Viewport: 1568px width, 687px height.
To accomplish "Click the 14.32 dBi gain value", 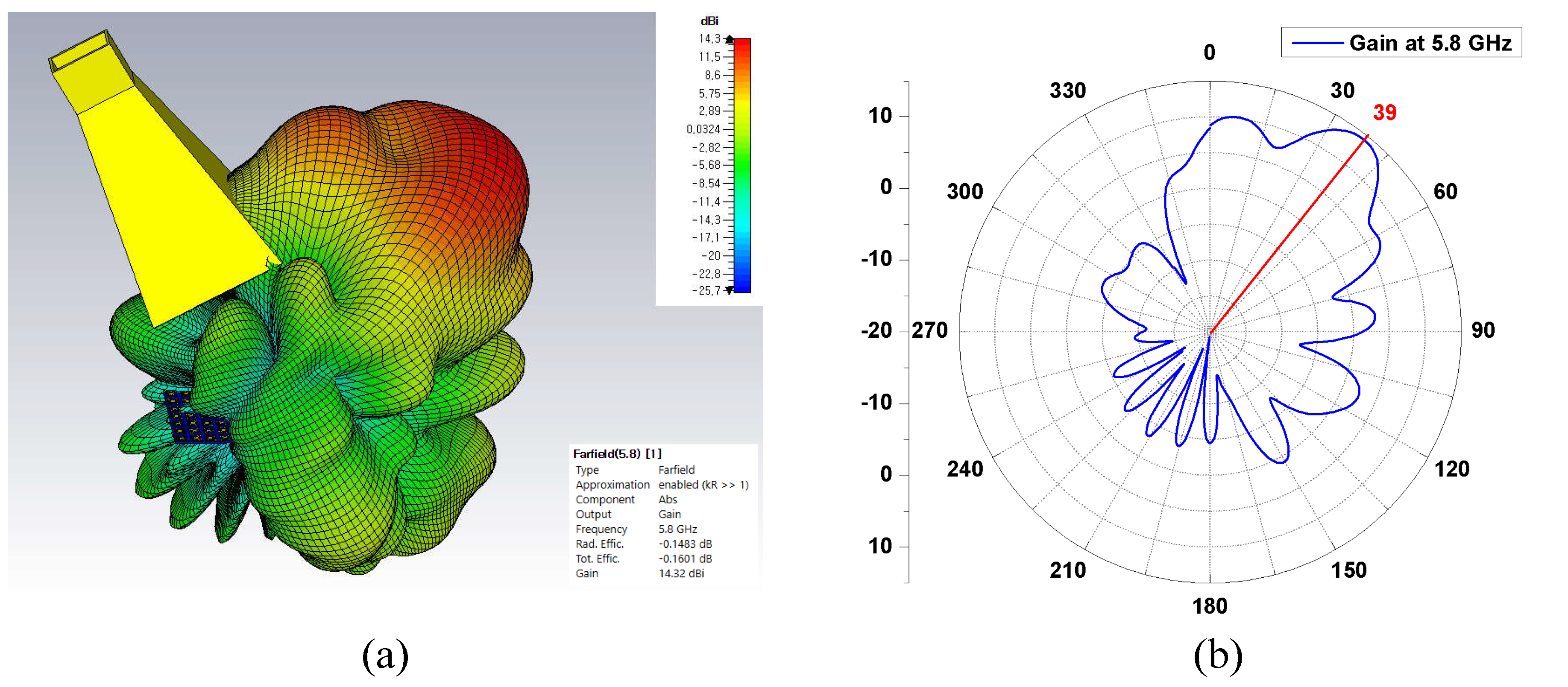I will (x=681, y=573).
